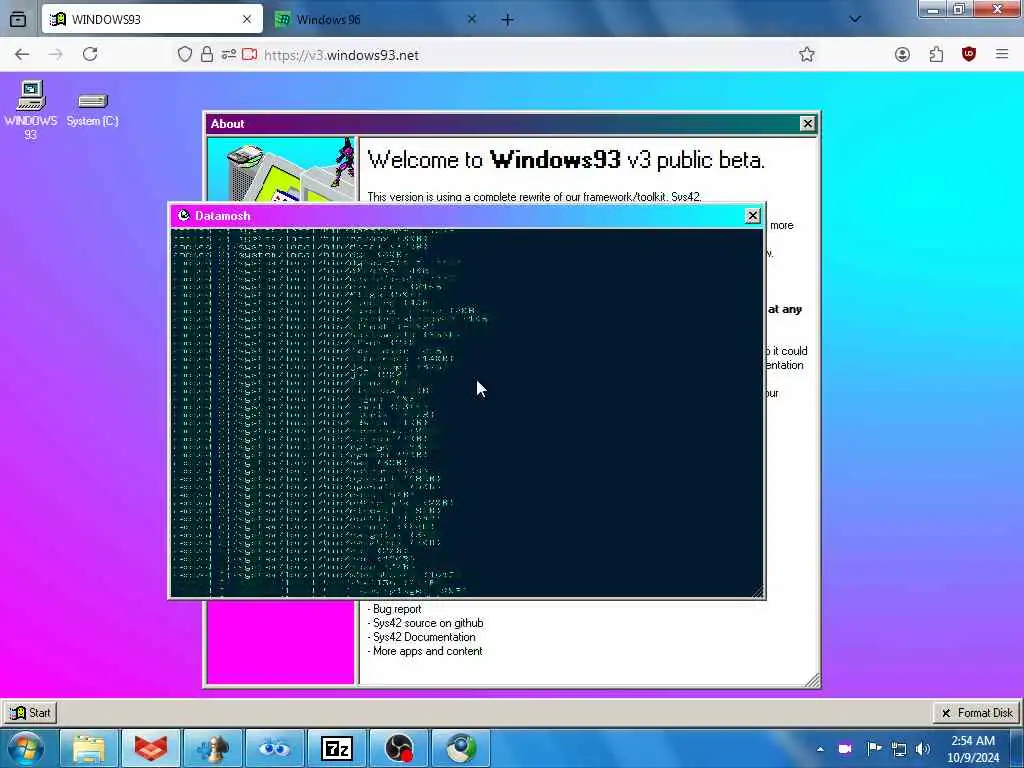Open More apps and content link

coord(427,651)
